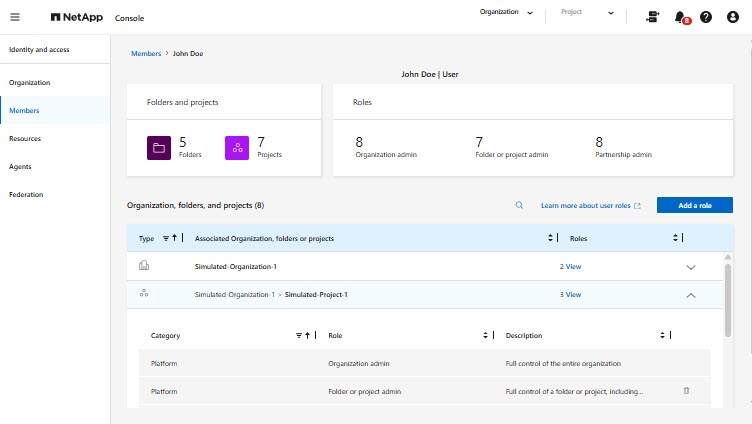The height and width of the screenshot is (424, 752).
Task: Collapse the Simulated-Project-1 row
Action: tap(690, 295)
